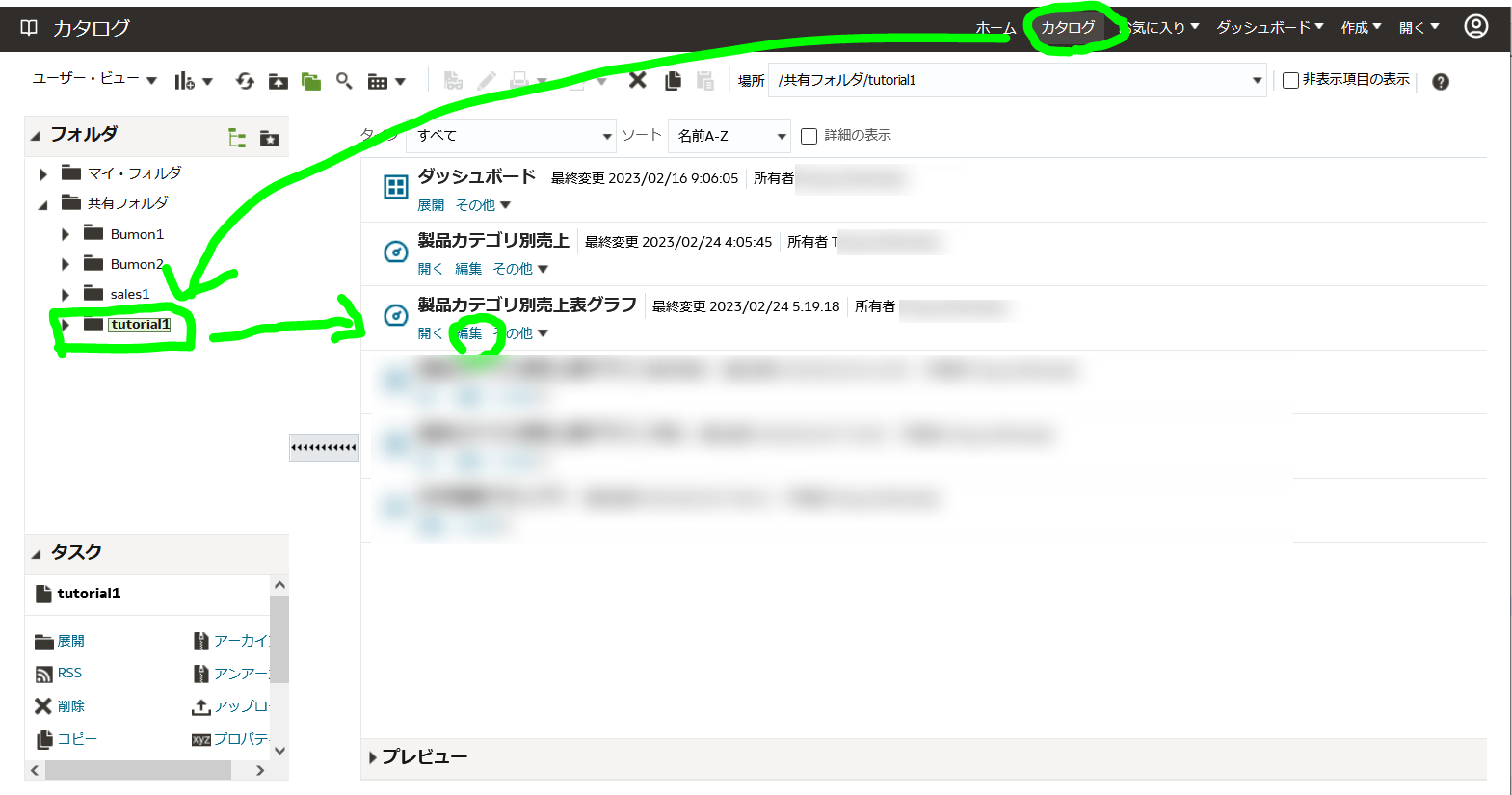The width and height of the screenshot is (1512, 795).
Task: Click the pane collapse splitter handle
Action: click(324, 447)
